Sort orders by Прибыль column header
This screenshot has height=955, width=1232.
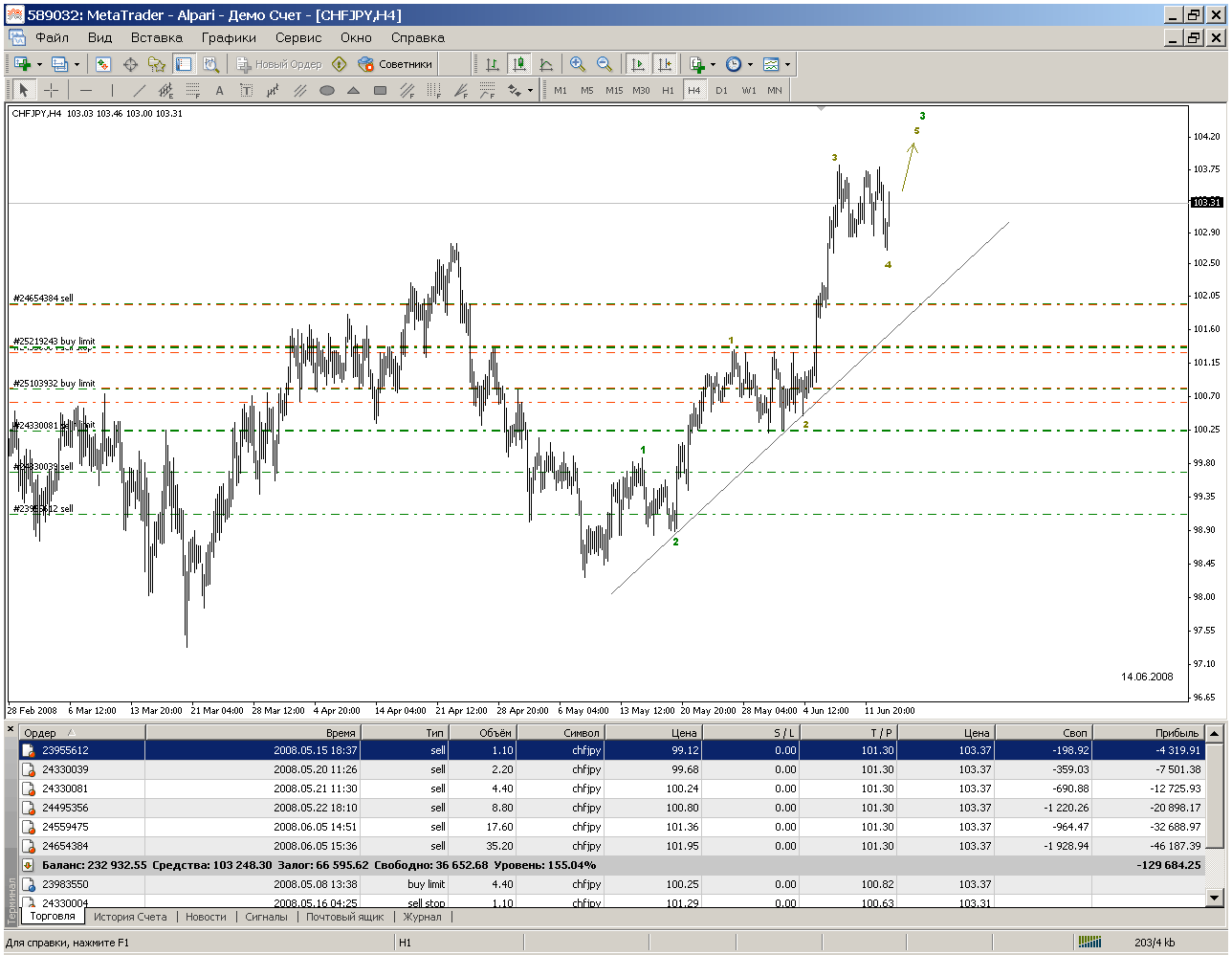coord(1147,733)
